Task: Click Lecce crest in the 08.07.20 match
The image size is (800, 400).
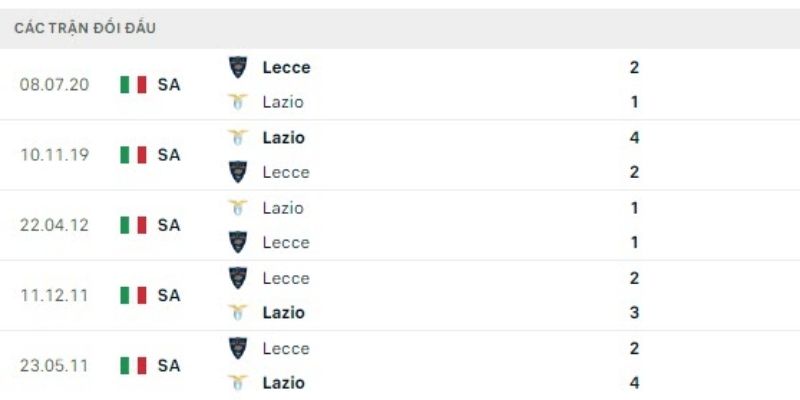Action: (238, 67)
